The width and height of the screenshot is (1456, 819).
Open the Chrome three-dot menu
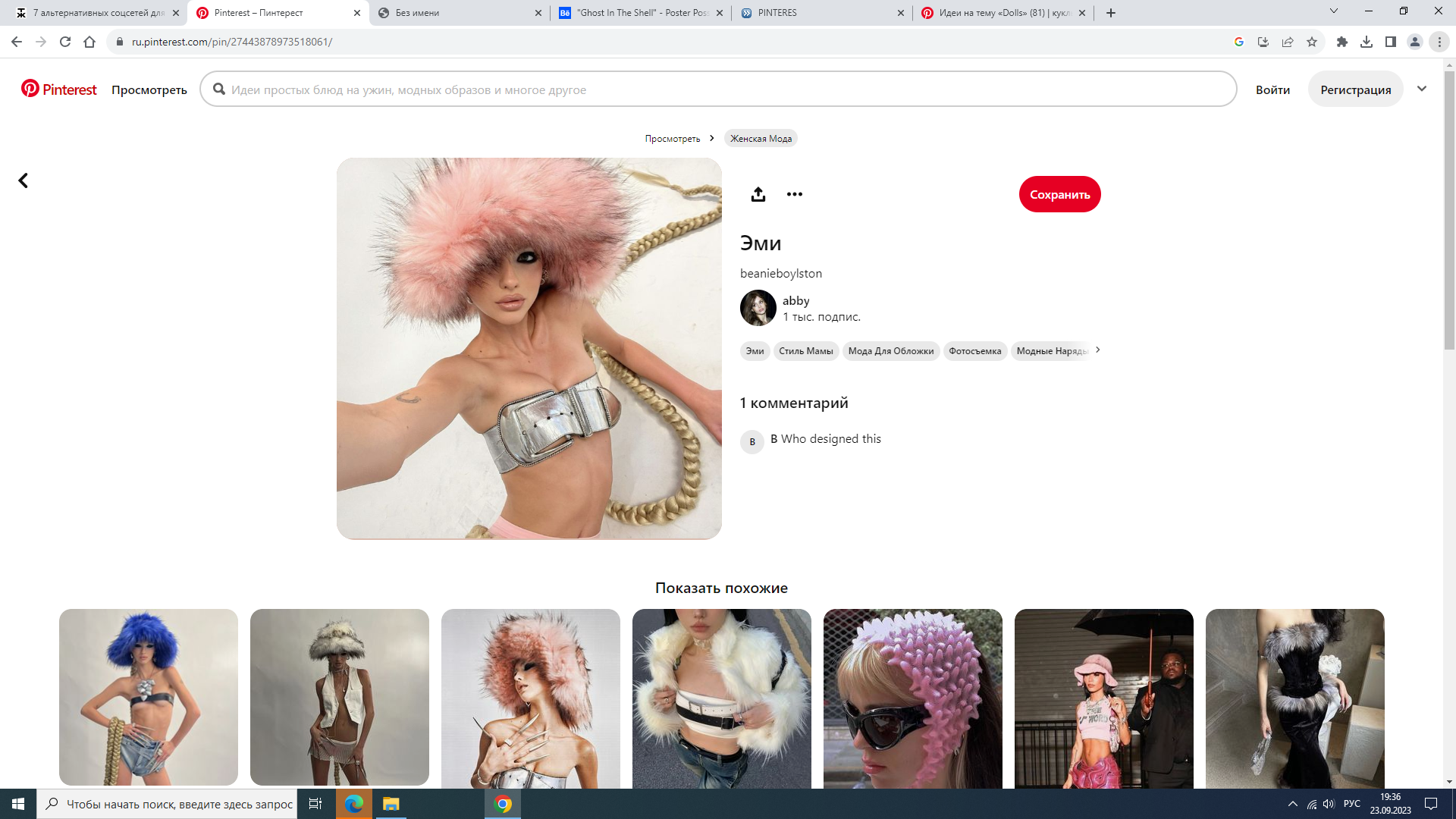pyautogui.click(x=1439, y=42)
